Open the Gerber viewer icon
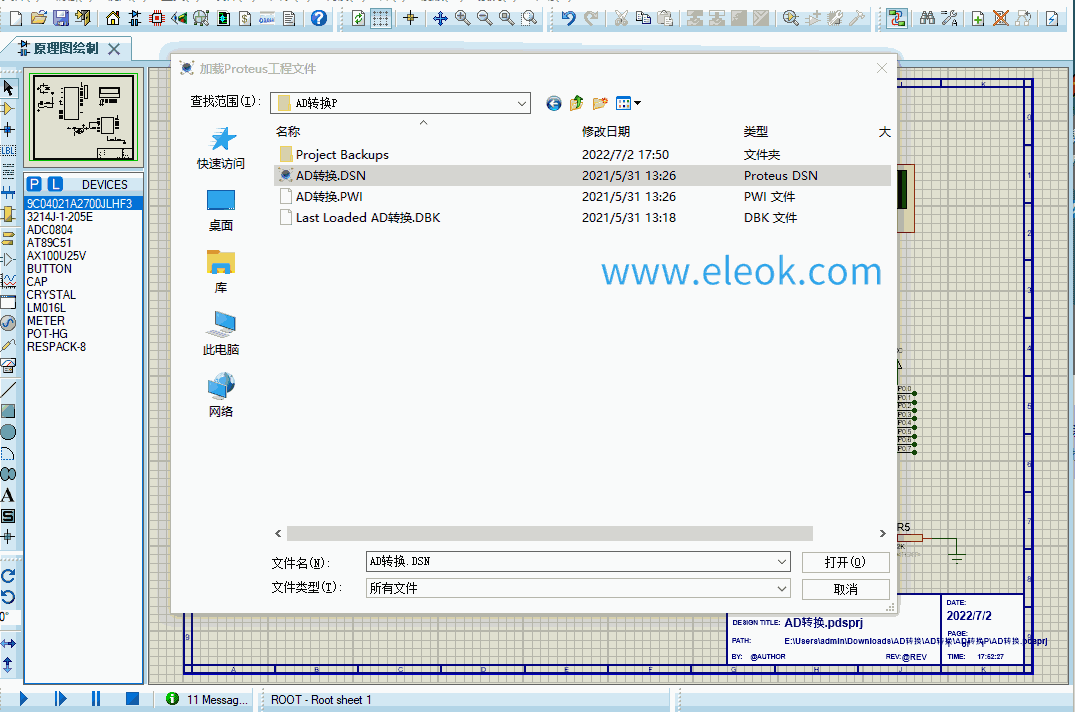 tap(201, 19)
